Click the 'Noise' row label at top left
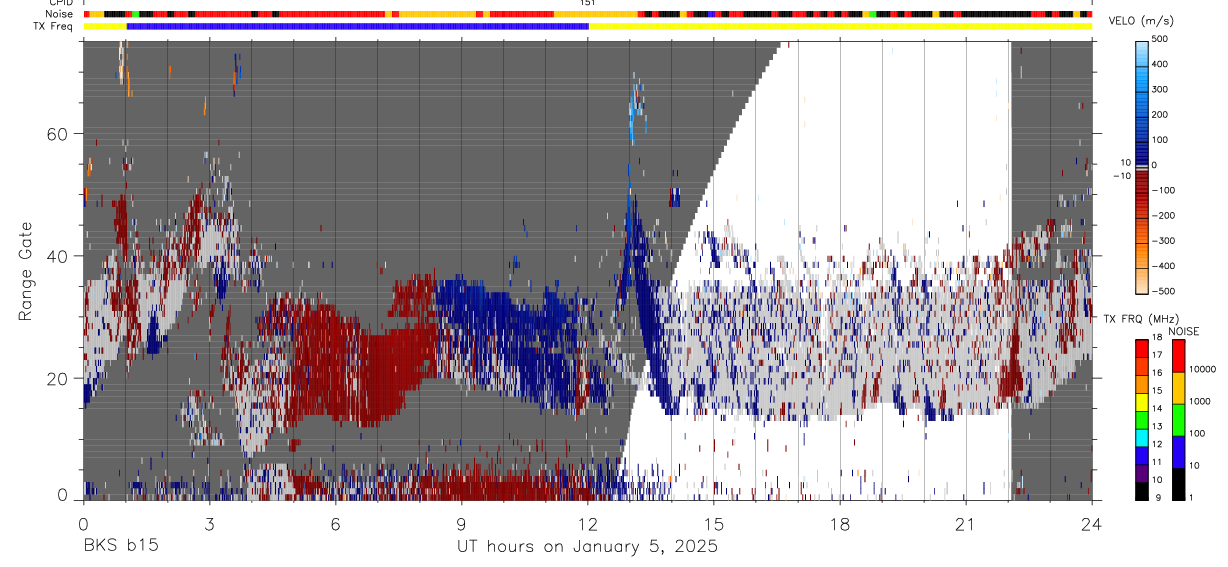The width and height of the screenshot is (1228, 567). tap(59, 14)
